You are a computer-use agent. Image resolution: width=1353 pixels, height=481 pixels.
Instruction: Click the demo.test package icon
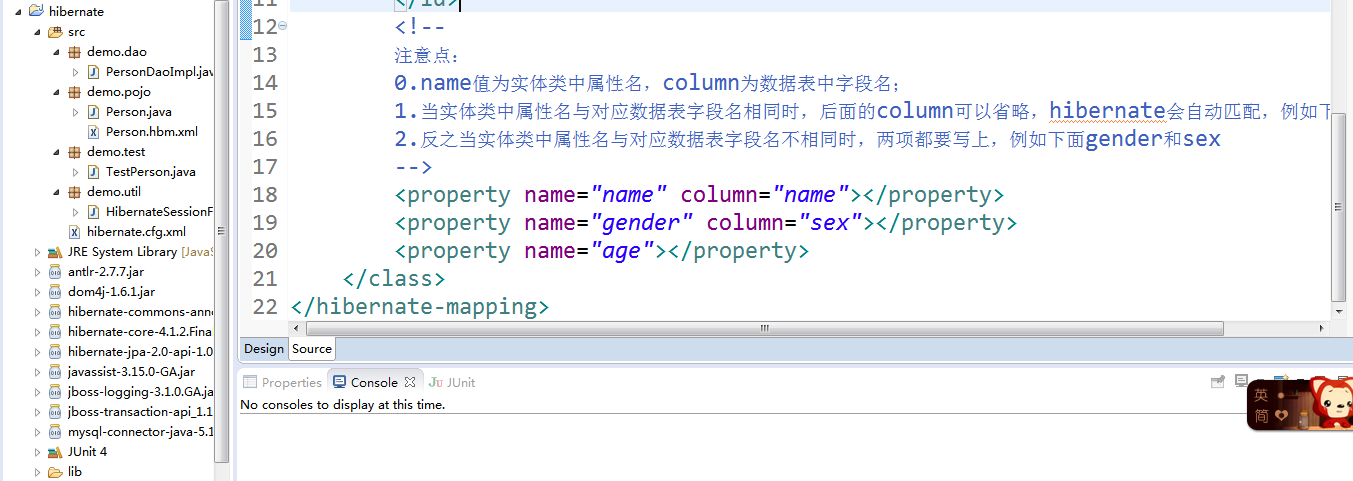tap(74, 152)
